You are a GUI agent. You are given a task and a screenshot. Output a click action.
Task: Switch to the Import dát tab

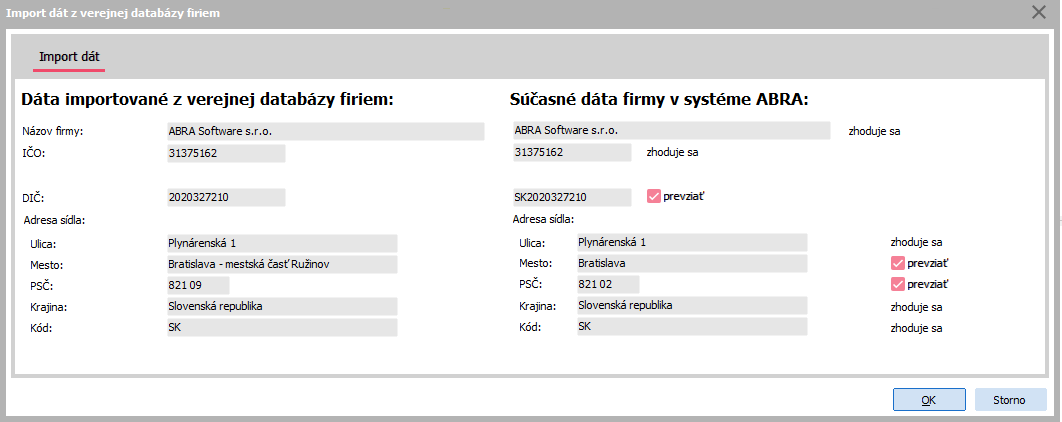[68, 56]
